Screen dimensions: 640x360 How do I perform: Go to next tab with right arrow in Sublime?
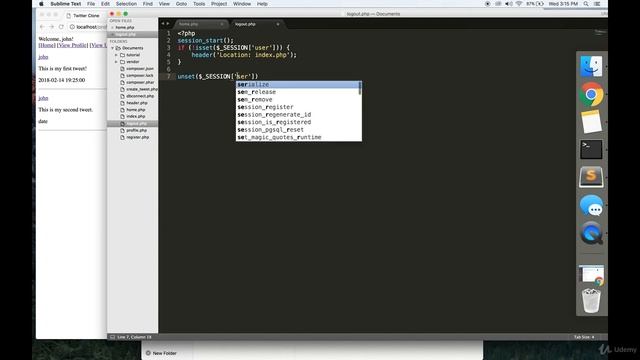click(167, 24)
